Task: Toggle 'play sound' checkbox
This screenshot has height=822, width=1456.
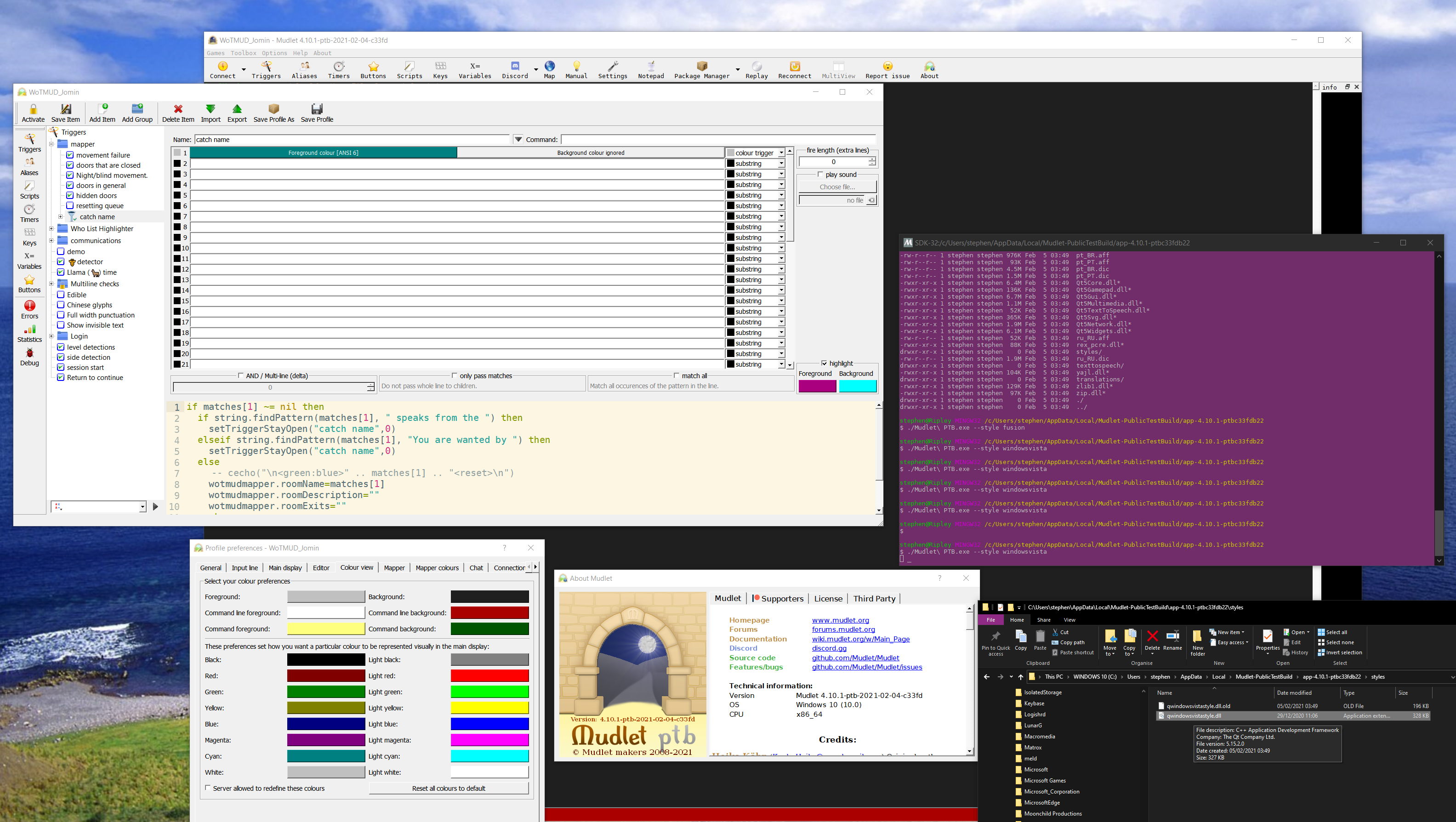Action: pos(820,175)
